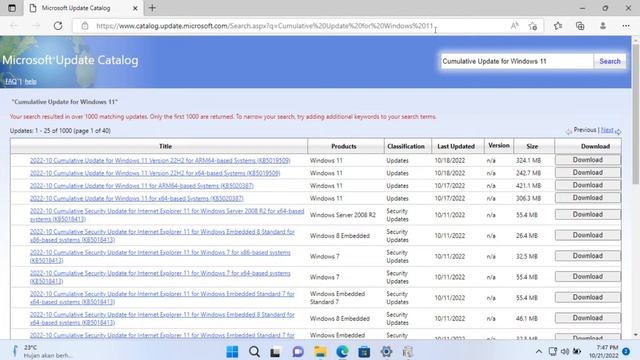
Task: Sort results by Classification column
Action: click(x=406, y=146)
